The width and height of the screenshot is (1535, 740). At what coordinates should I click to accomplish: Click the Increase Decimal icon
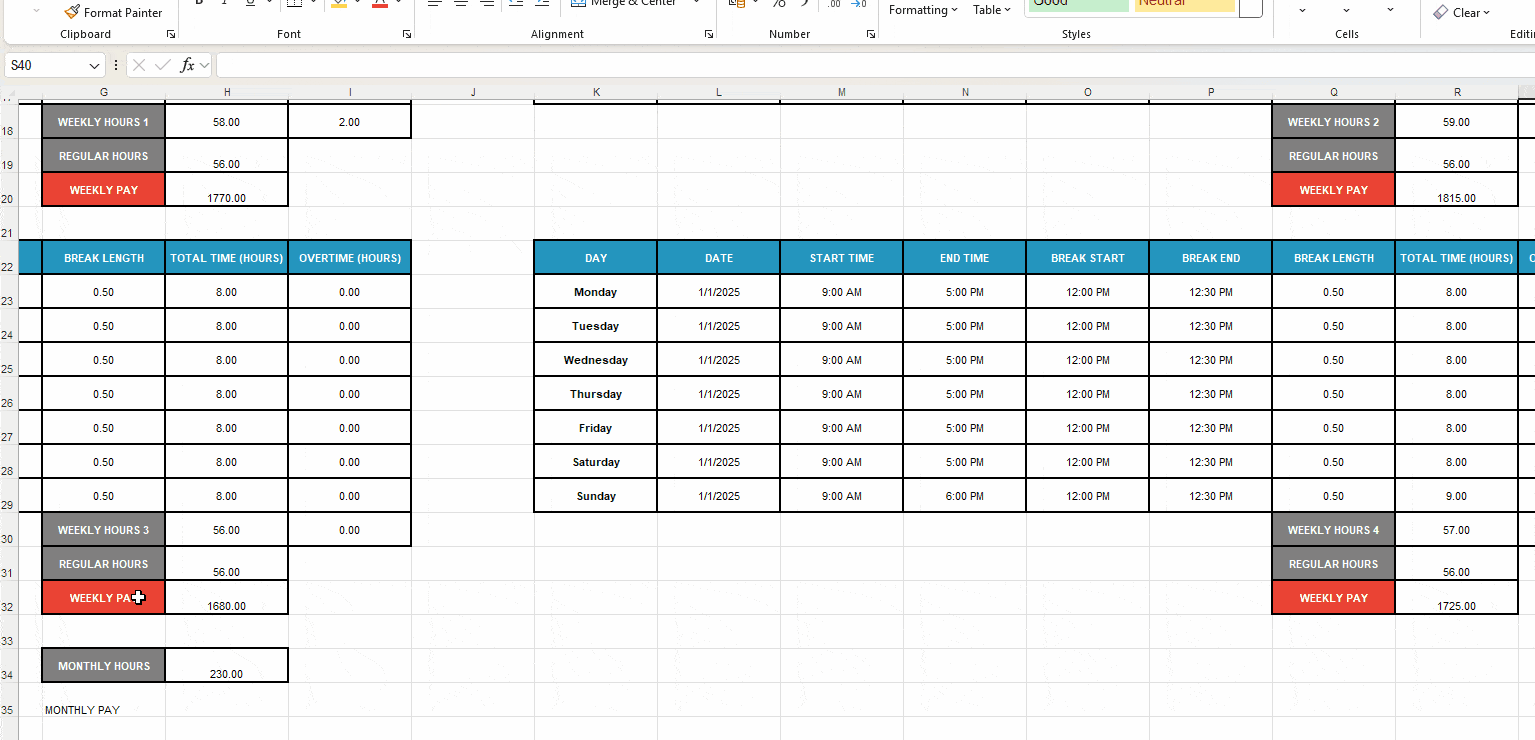point(835,4)
